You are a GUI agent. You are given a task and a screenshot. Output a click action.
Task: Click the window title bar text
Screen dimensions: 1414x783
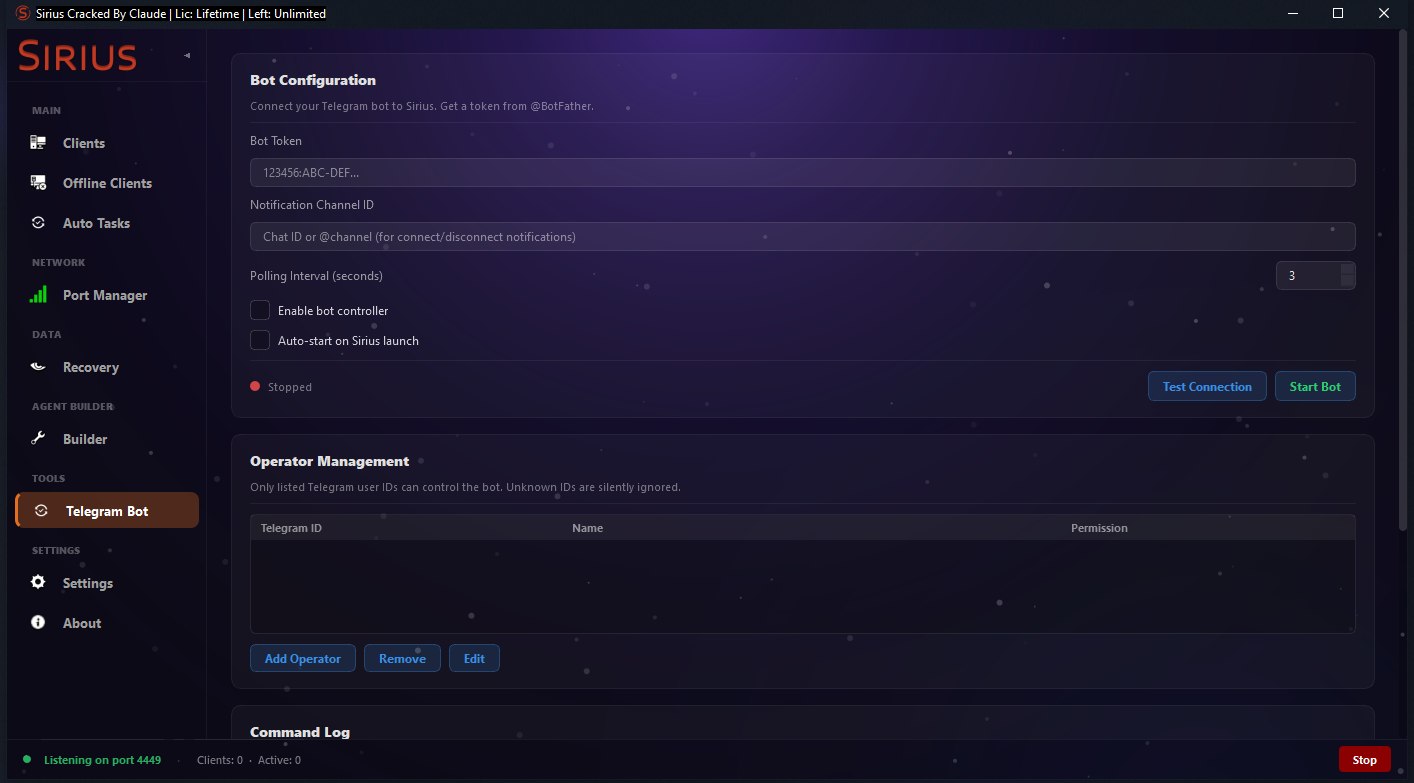181,13
